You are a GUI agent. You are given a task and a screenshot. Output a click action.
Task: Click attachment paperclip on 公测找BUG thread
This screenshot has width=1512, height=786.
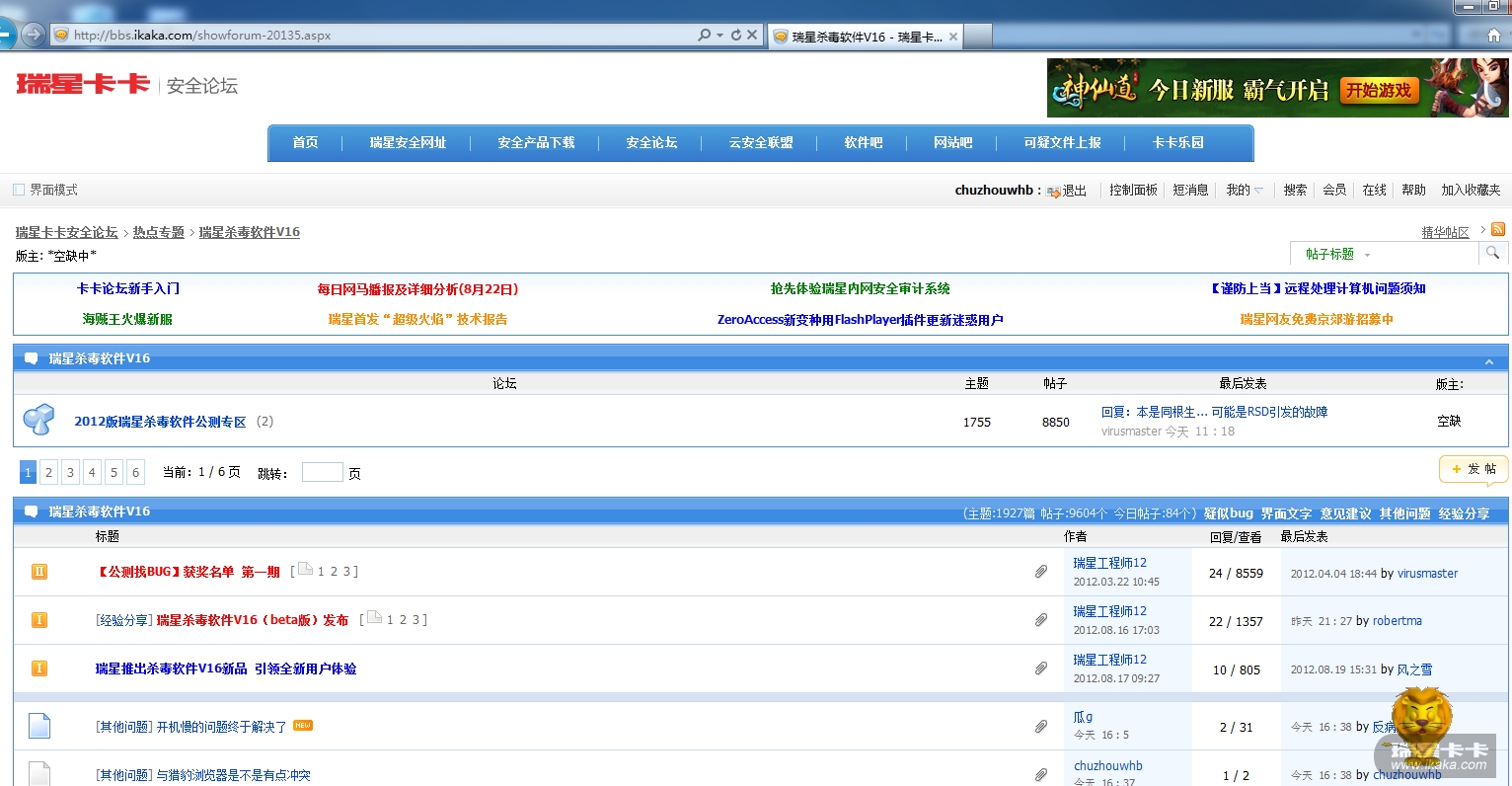coord(1040,572)
